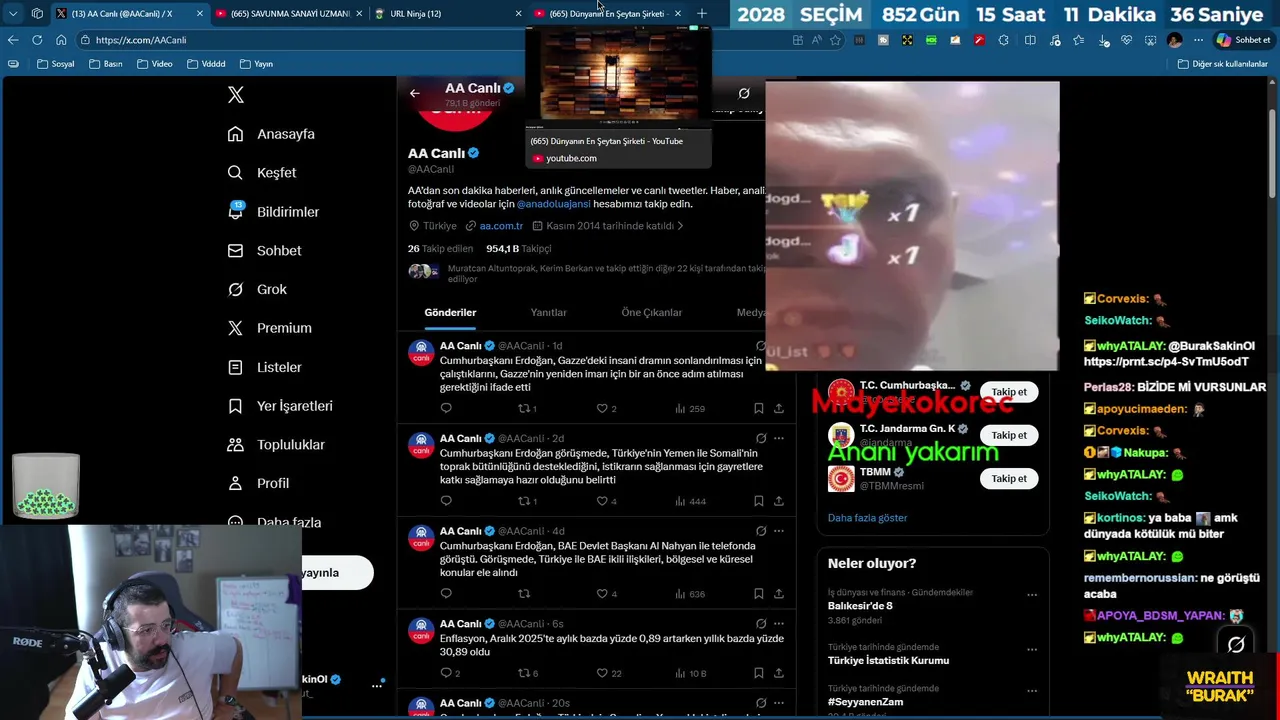Open browser tab list dropdown arrow
Image resolution: width=1280 pixels, height=720 pixels.
click(13, 13)
